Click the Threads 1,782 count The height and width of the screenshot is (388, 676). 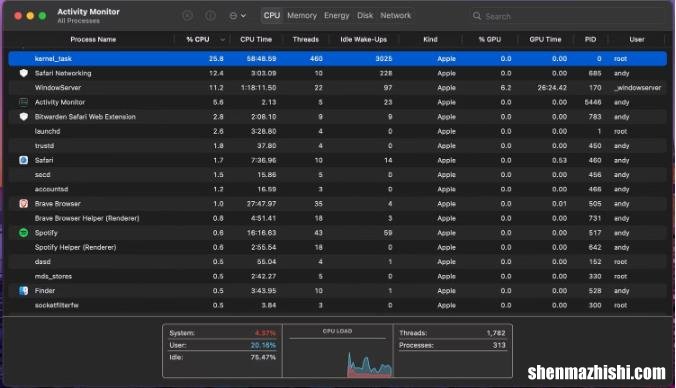tap(496, 333)
